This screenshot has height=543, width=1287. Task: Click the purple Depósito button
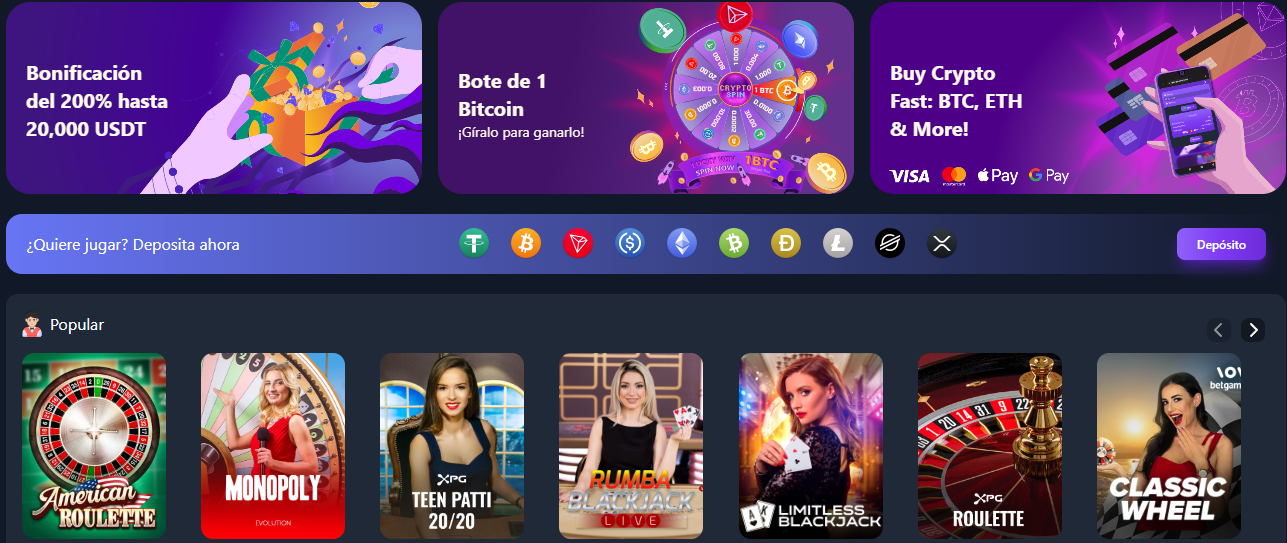[x=1221, y=244]
